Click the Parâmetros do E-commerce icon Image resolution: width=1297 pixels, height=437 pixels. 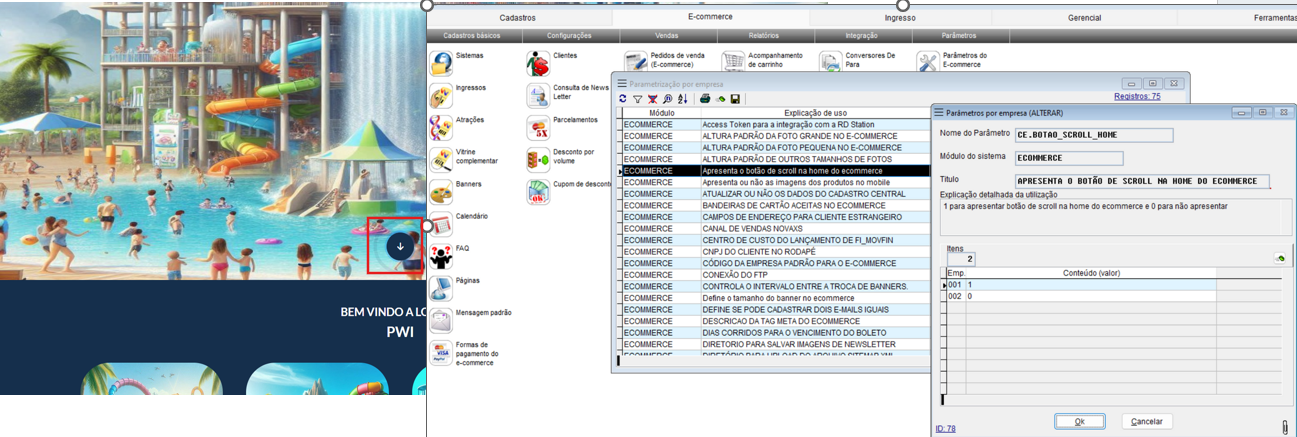click(928, 62)
